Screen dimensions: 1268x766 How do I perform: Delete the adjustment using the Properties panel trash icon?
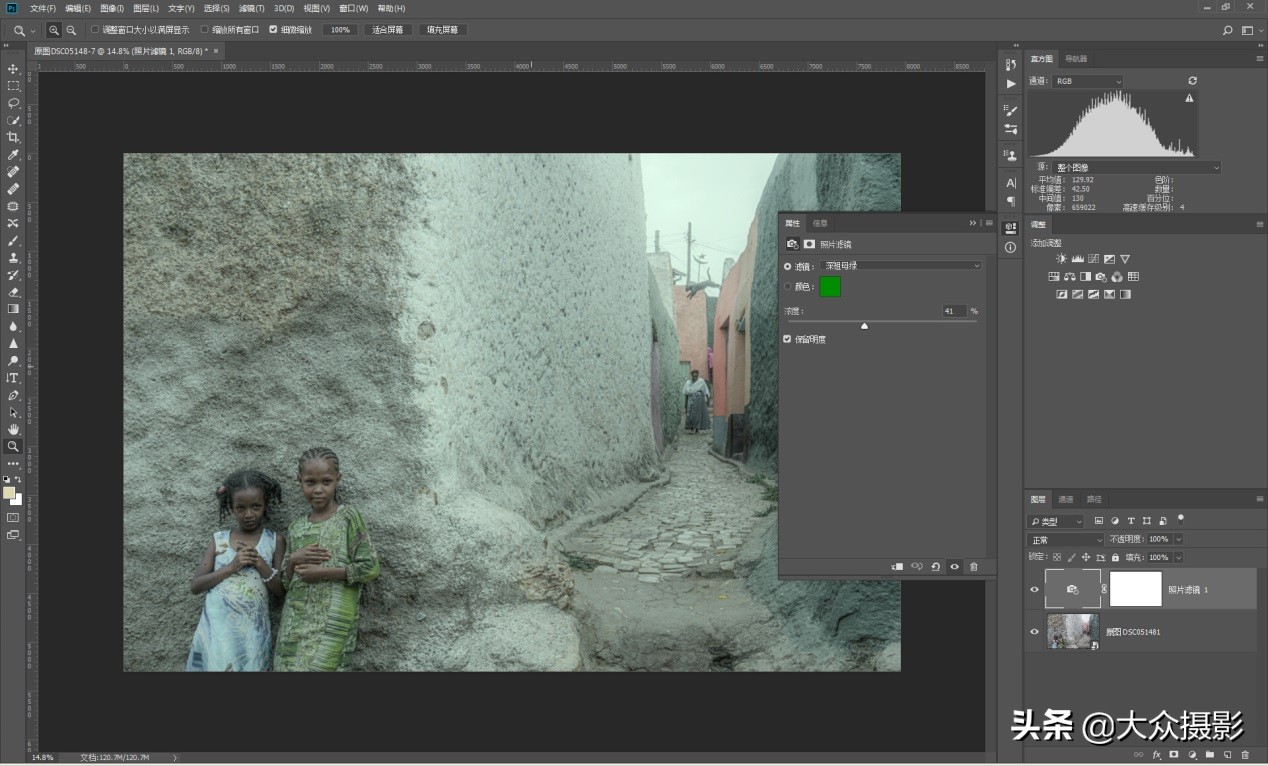click(973, 566)
